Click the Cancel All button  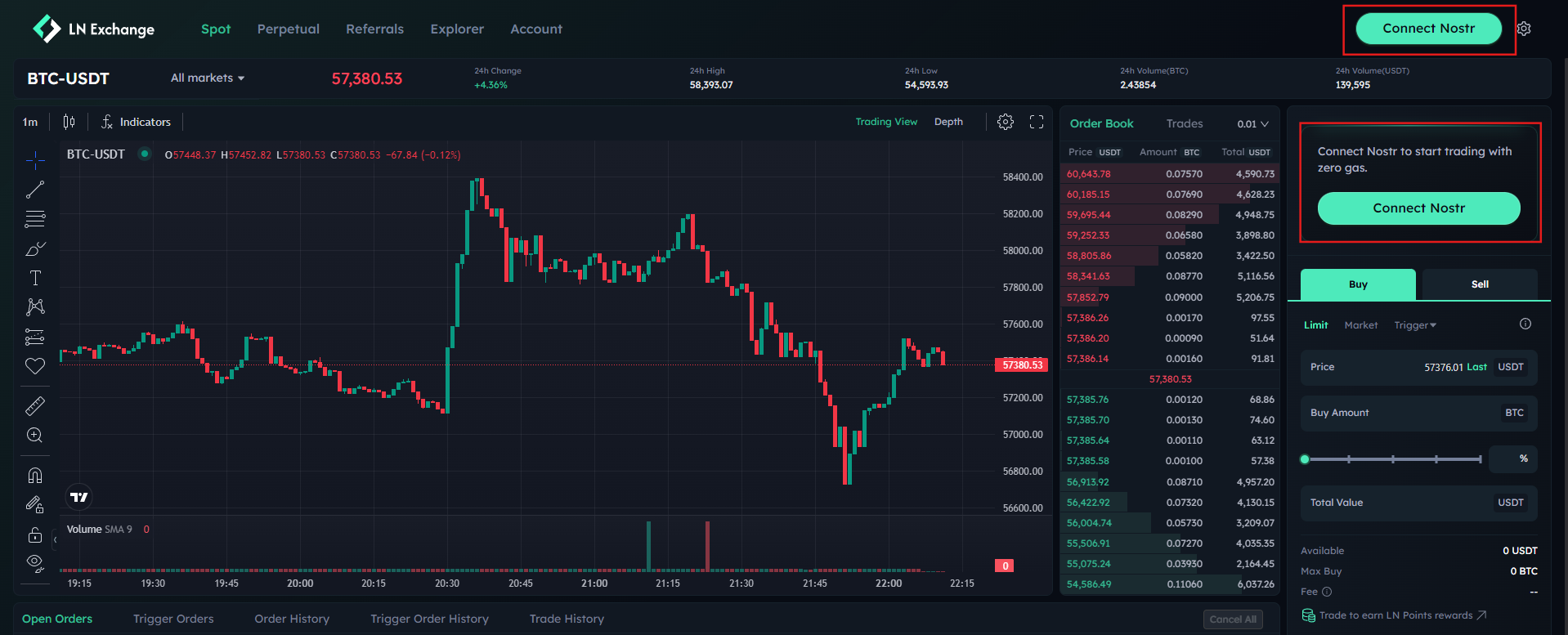click(x=1233, y=619)
